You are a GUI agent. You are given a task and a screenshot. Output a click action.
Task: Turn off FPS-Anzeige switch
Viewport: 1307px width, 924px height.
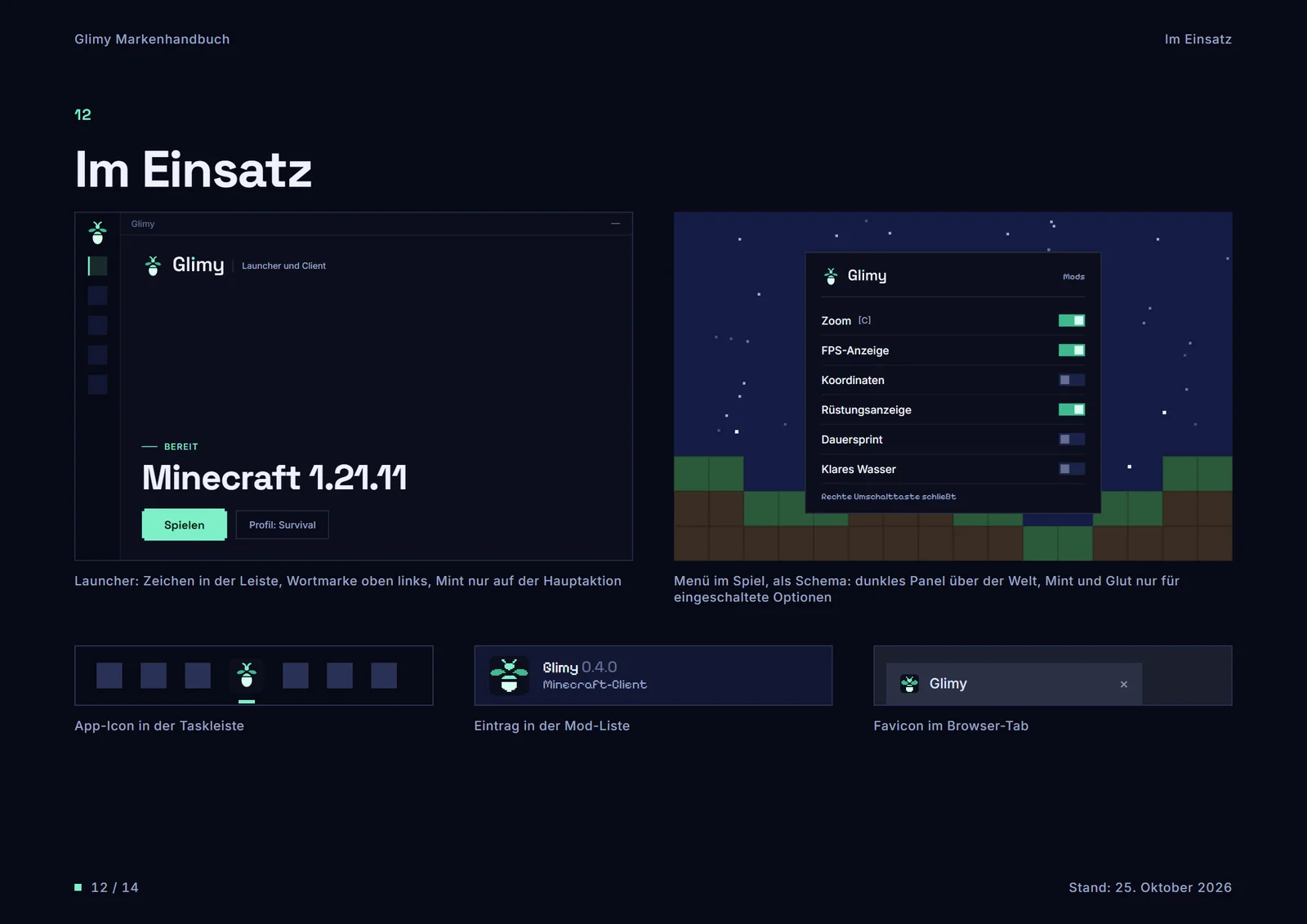[x=1072, y=350]
